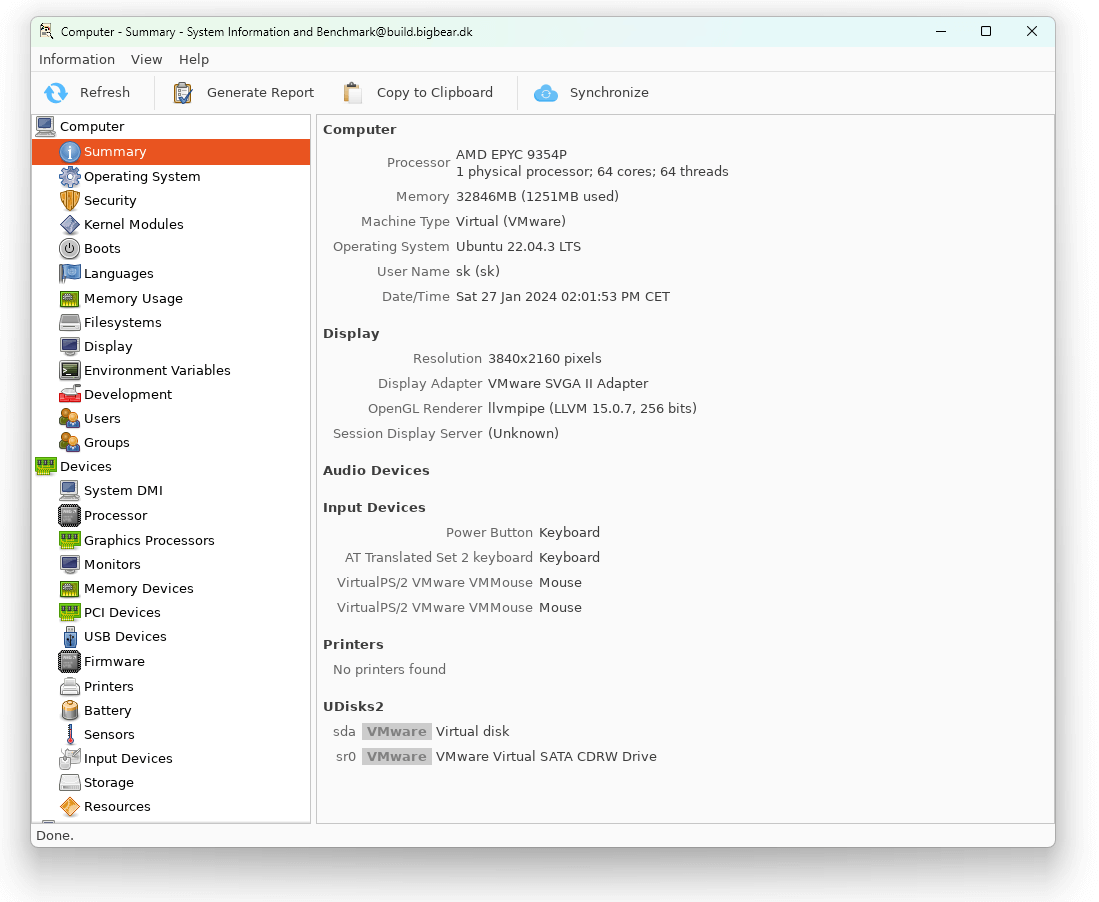1099x902 pixels.
Task: Click the Date/Time value text
Action: click(x=563, y=296)
